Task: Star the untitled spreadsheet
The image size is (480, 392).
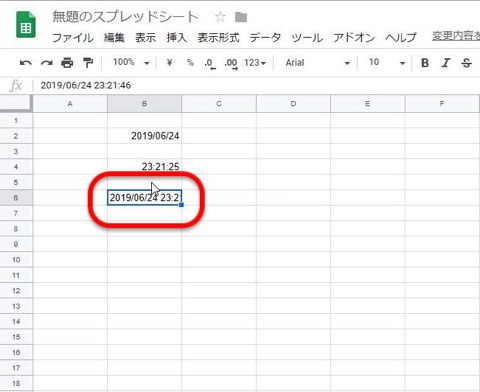Action: point(220,17)
